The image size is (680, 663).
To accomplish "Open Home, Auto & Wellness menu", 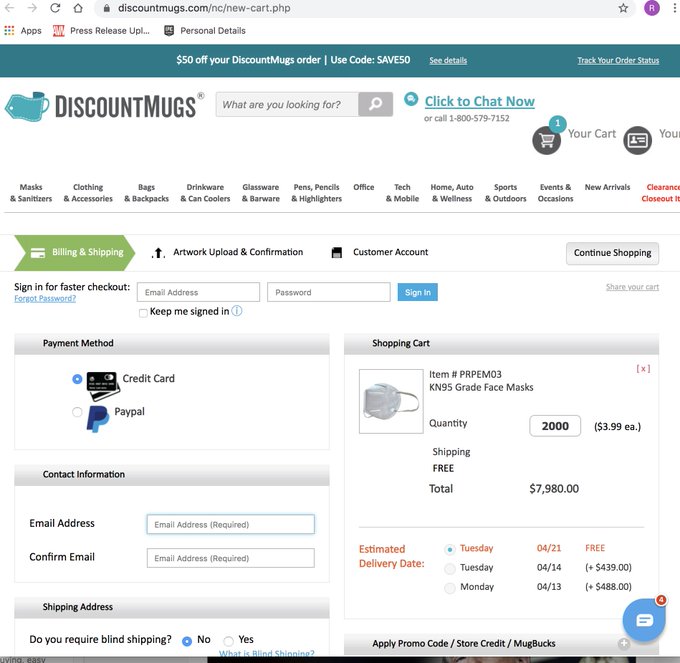I will (452, 193).
